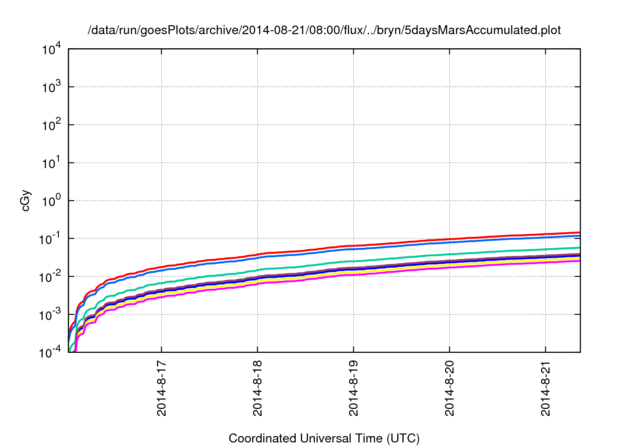
Task: Select the 10^-3 y-axis tick label
Action: click(50, 315)
